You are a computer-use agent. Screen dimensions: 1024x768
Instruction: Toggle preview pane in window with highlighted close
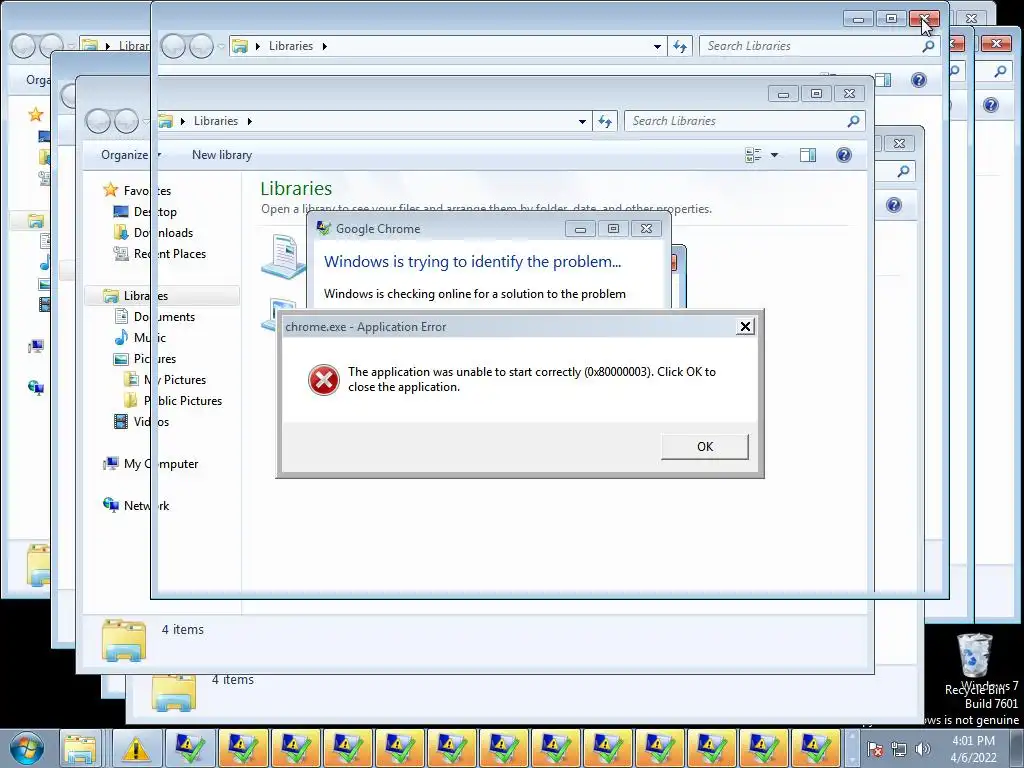click(883, 80)
